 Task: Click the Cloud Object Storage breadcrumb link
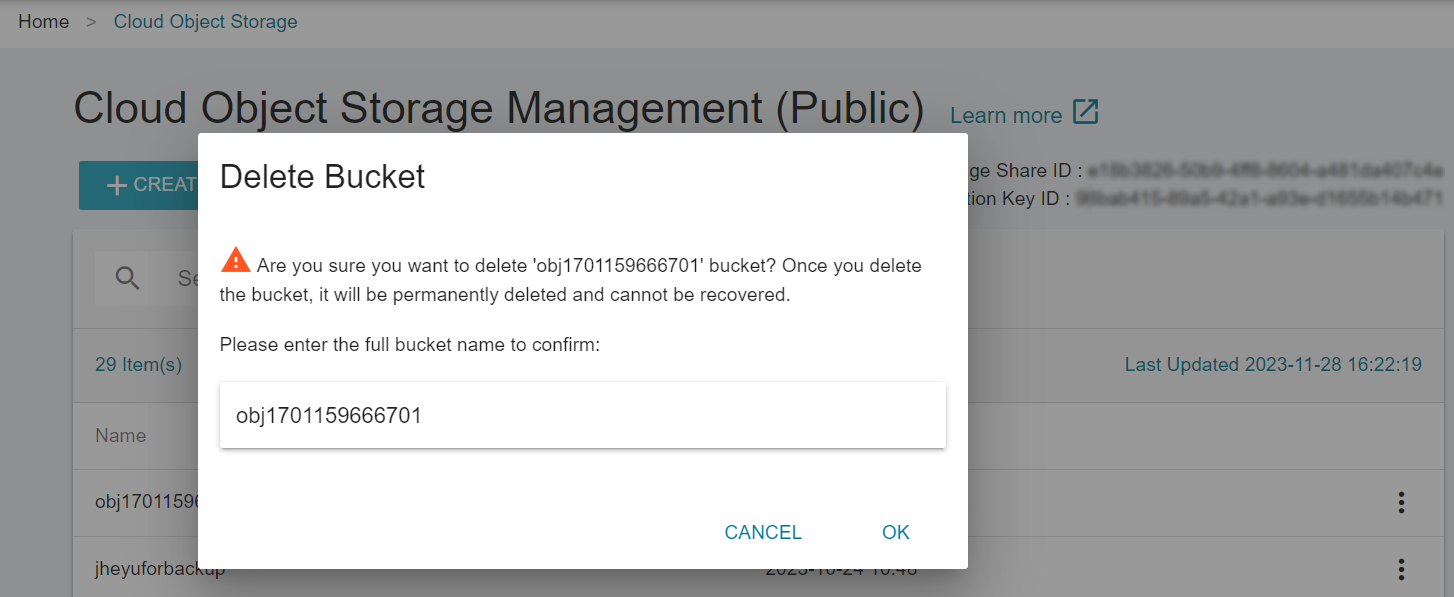point(205,21)
